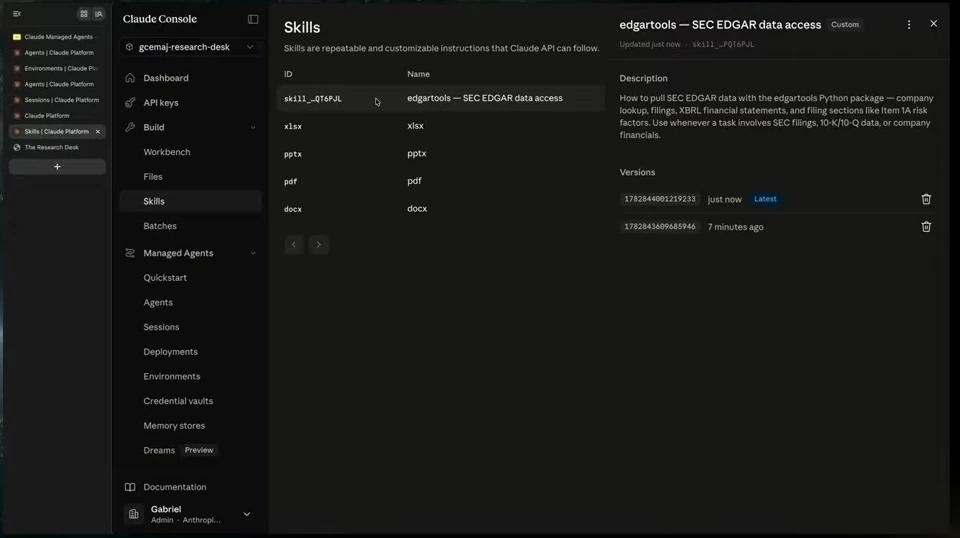Image resolution: width=960 pixels, height=538 pixels.
Task: Click the Documentation book icon
Action: (x=130, y=487)
